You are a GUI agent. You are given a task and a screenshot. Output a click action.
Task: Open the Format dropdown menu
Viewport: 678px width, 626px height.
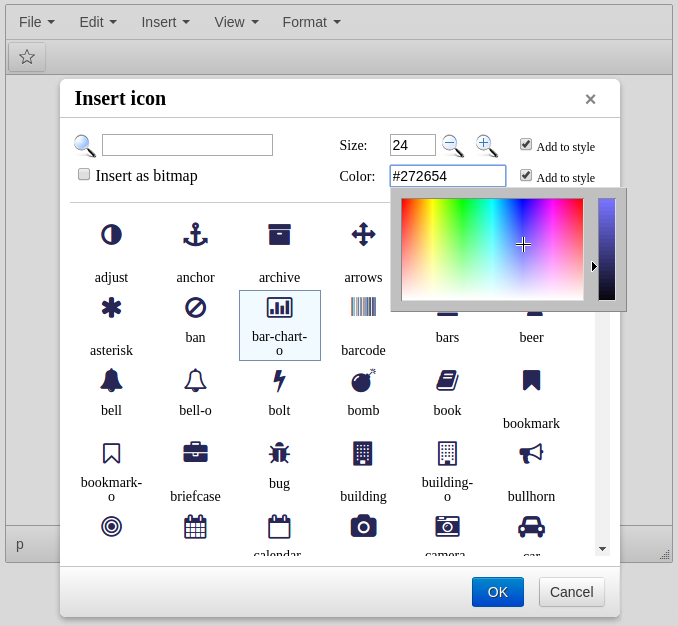coord(311,22)
